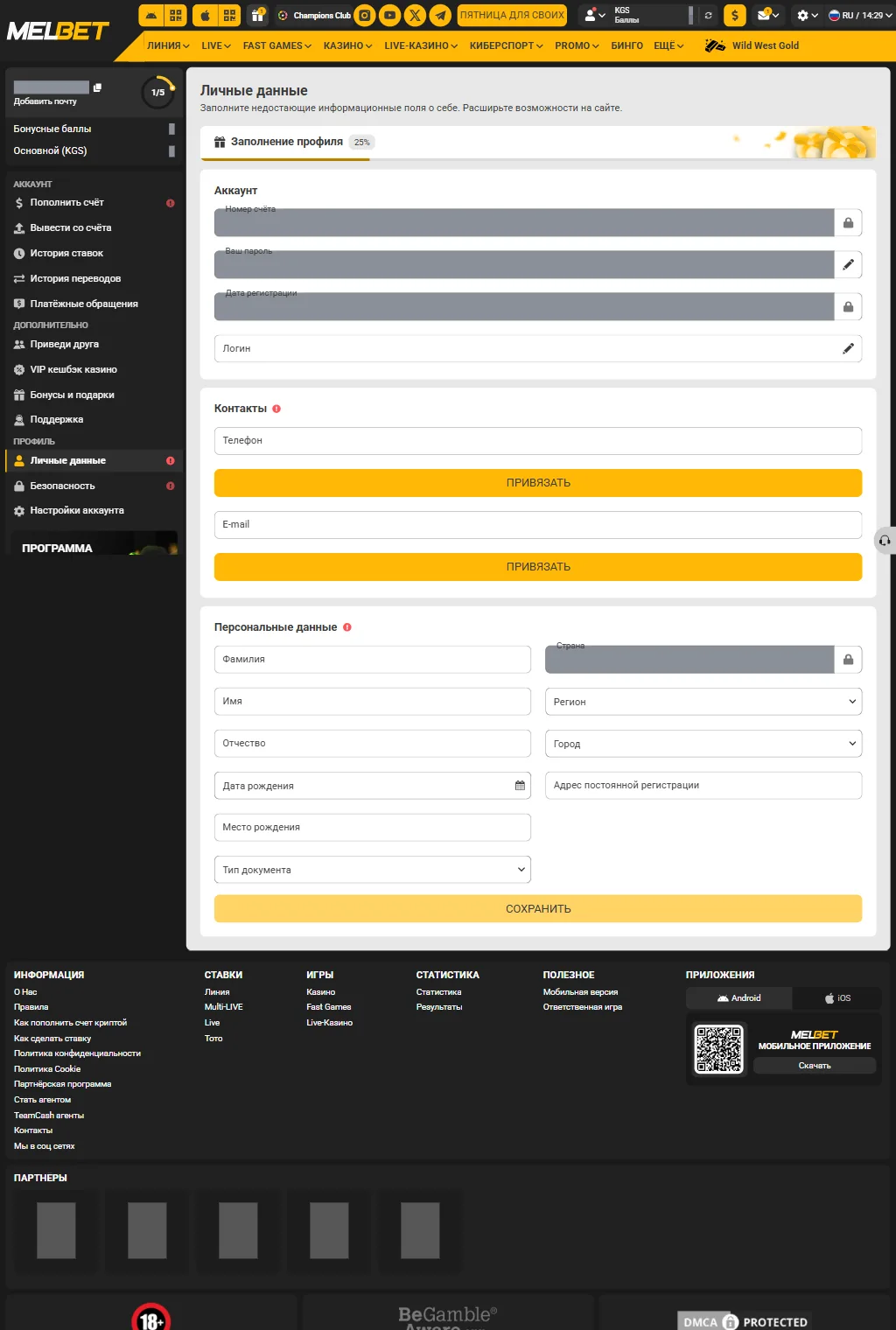Viewport: 896px width, 1330px height.
Task: Click the Заполнение профиля 25% progress bar
Action: pyautogui.click(x=538, y=143)
